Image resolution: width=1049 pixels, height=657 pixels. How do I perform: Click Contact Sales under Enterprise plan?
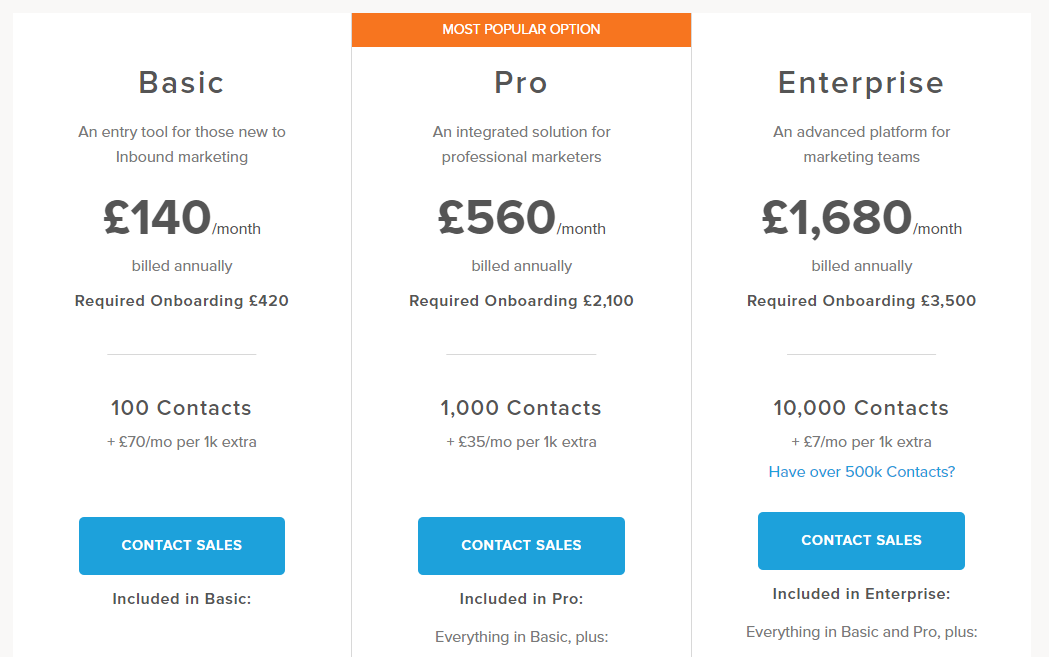point(861,540)
